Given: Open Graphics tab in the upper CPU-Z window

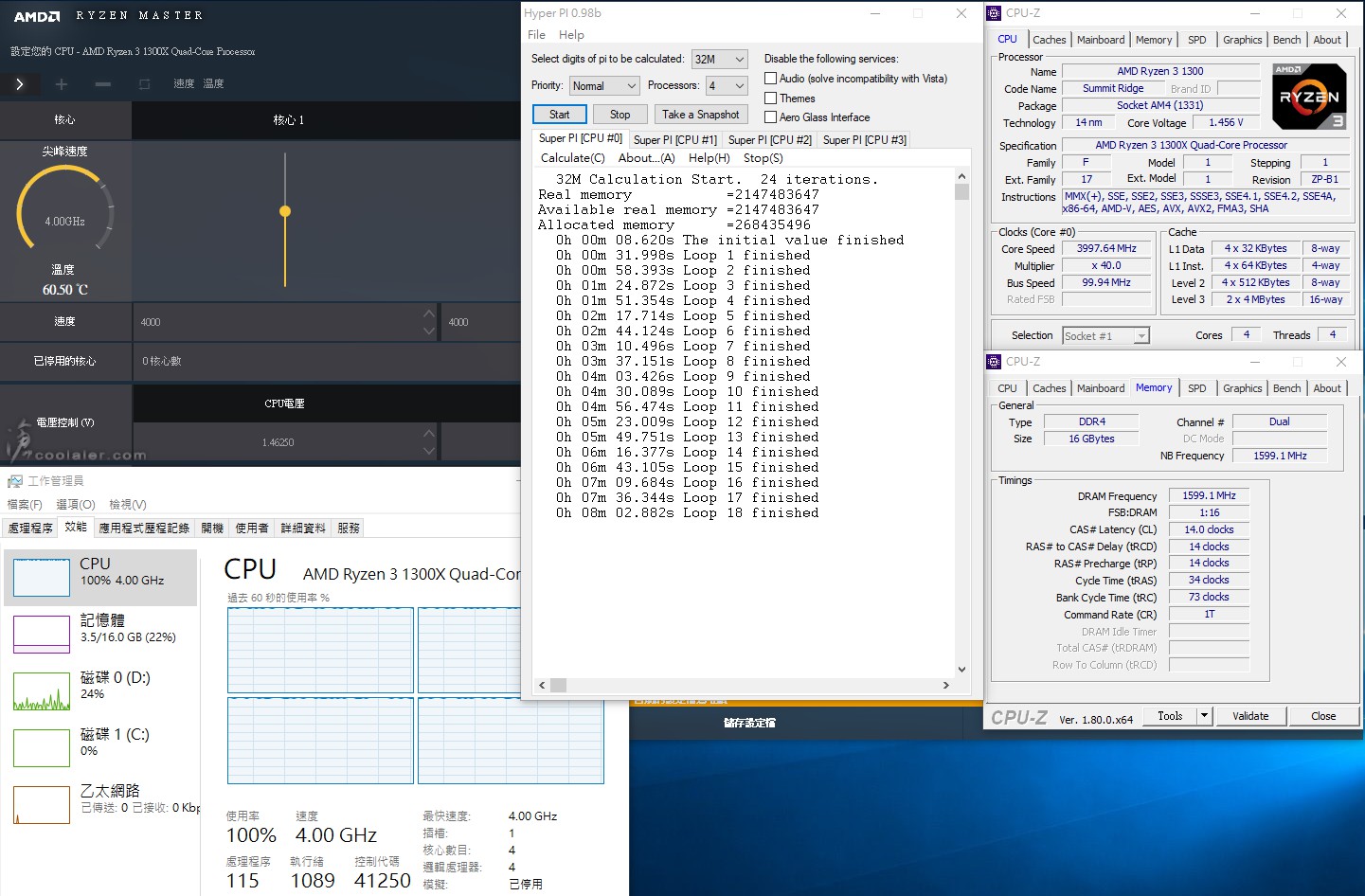Looking at the screenshot, I should pyautogui.click(x=1242, y=40).
